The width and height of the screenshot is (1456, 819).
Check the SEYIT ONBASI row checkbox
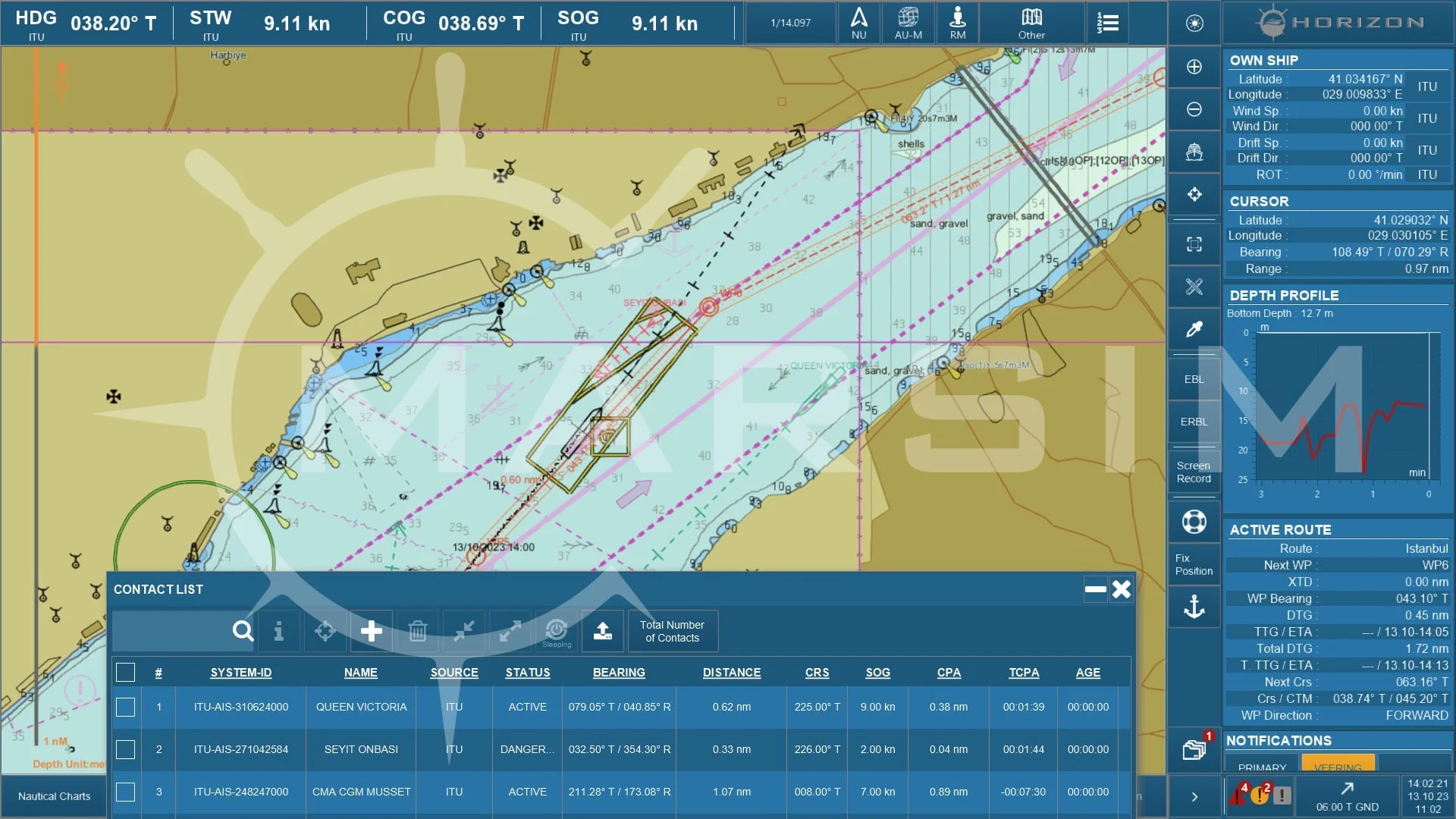click(125, 749)
